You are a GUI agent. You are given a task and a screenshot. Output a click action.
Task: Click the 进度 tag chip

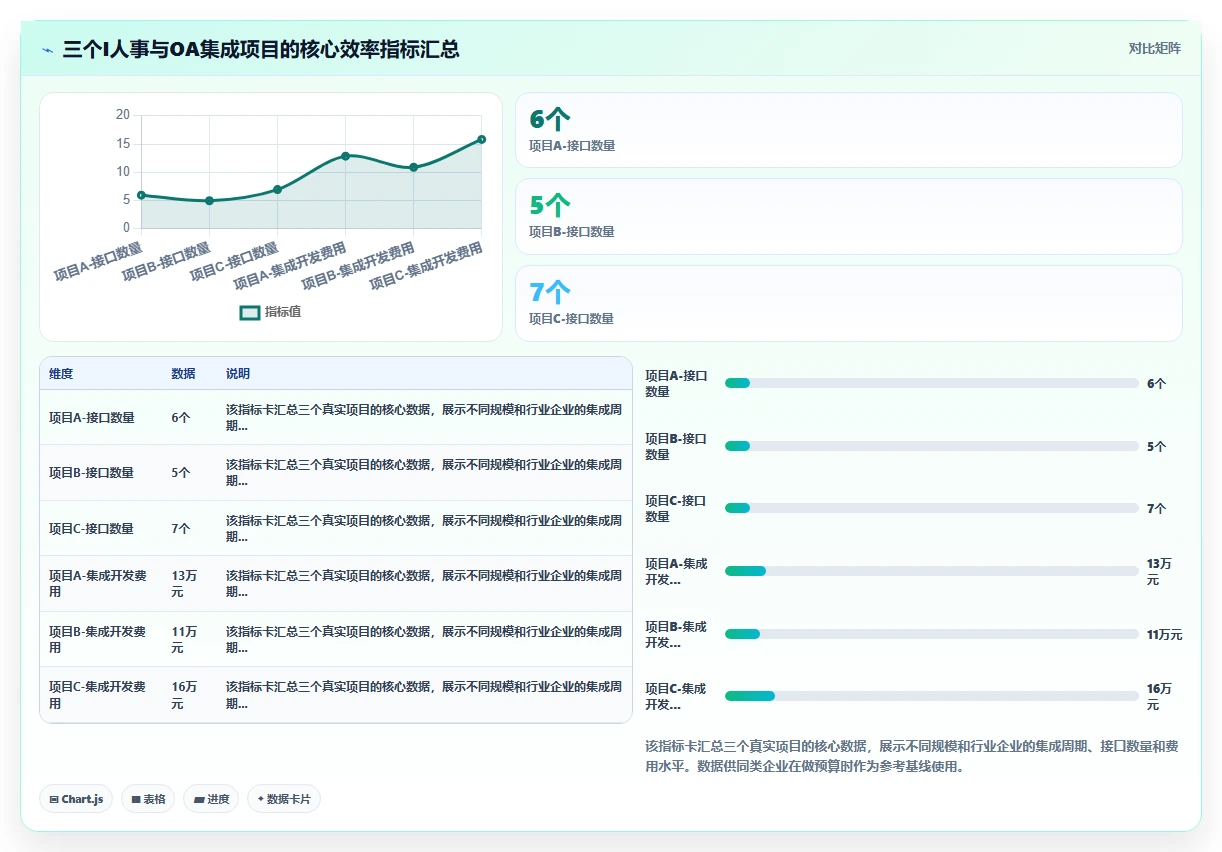(211, 799)
